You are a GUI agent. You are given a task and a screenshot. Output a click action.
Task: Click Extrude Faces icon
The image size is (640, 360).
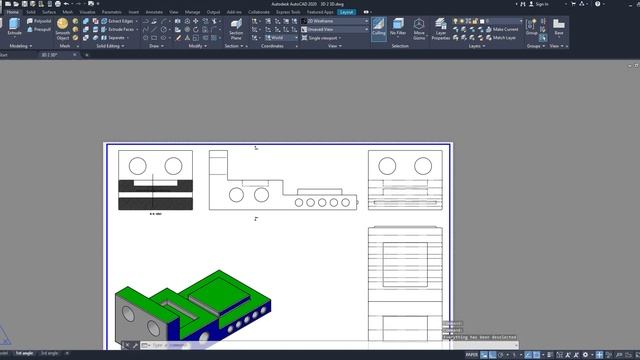104,29
